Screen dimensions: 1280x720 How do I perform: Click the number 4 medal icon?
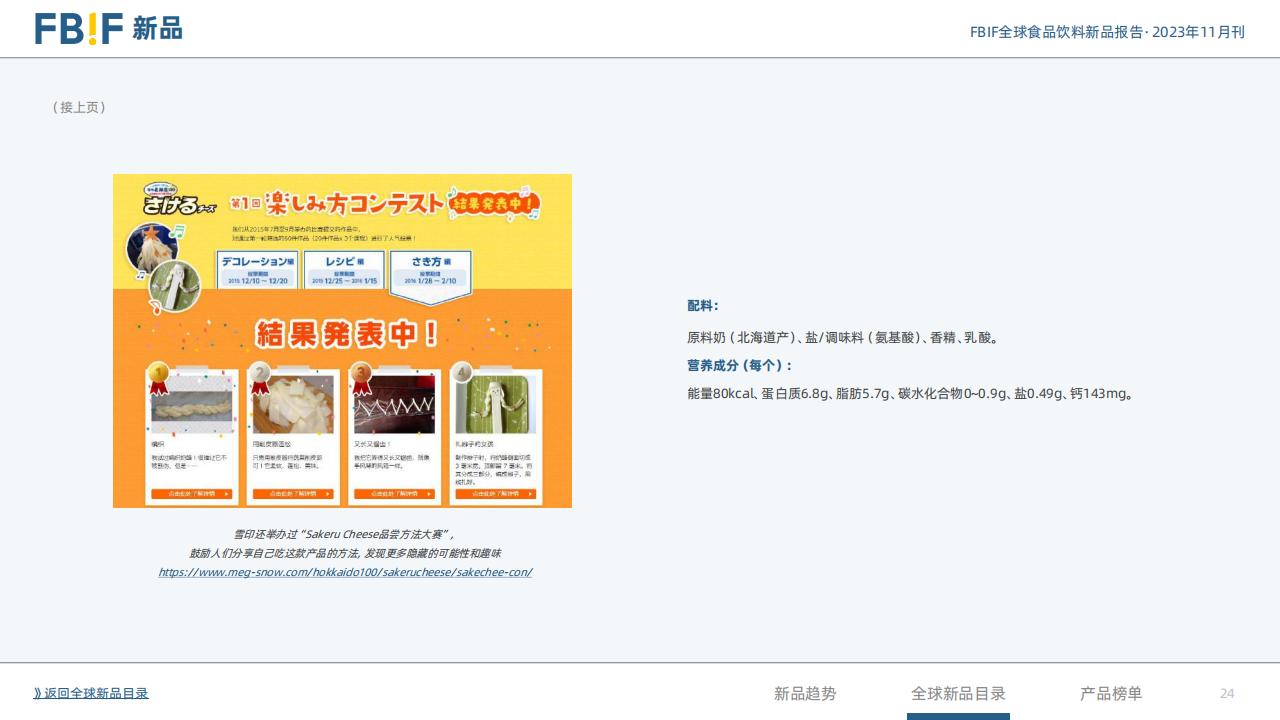coord(461,373)
